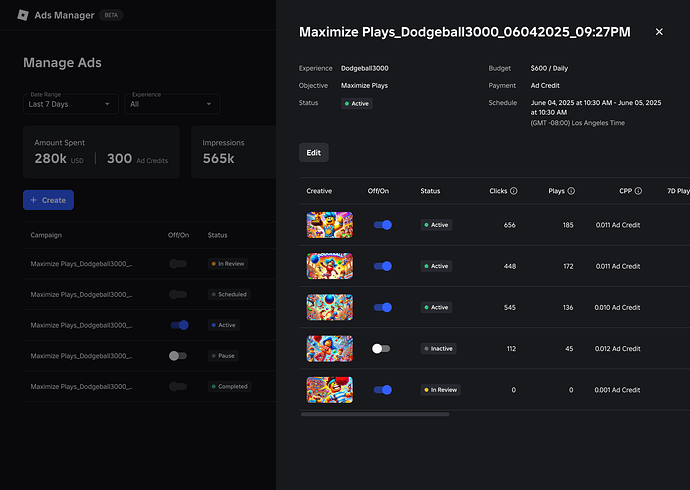The image size is (690, 490).
Task: Click the Create campaign button
Action: pos(48,200)
